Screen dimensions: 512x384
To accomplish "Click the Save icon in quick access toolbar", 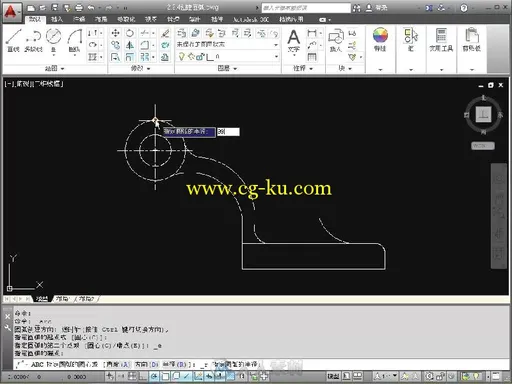I will (x=55, y=7).
